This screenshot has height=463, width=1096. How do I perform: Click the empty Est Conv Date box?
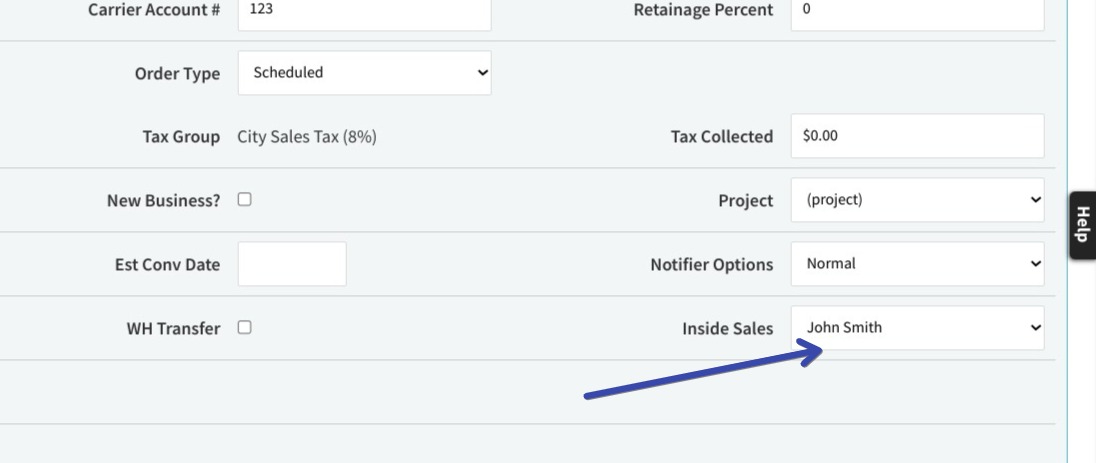(291, 264)
